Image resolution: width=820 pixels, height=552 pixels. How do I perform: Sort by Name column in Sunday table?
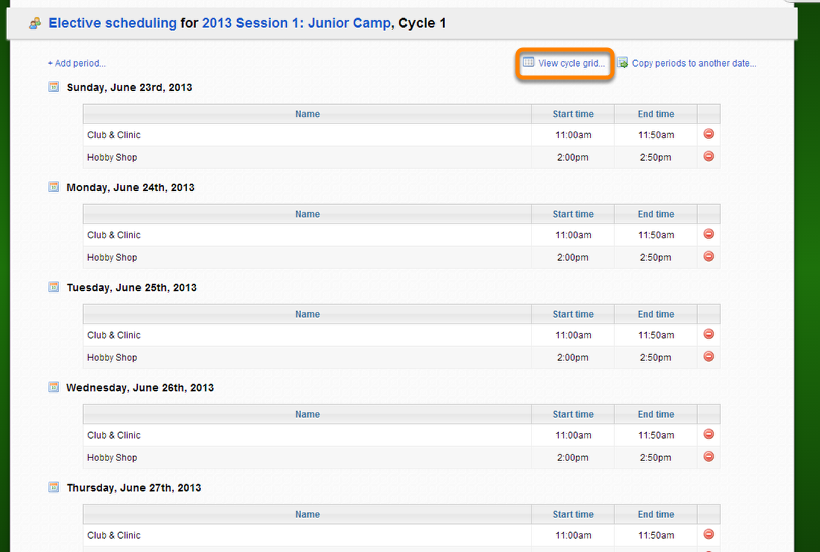point(307,114)
